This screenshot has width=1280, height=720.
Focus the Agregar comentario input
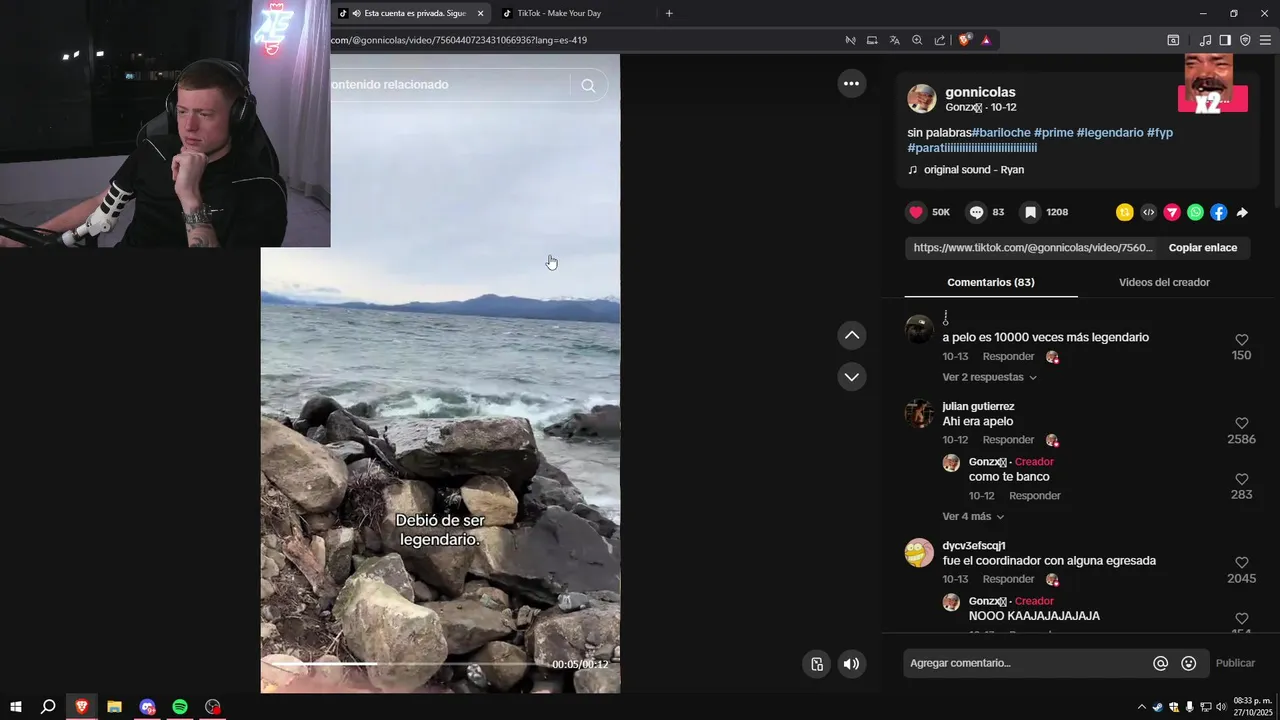pos(1028,663)
